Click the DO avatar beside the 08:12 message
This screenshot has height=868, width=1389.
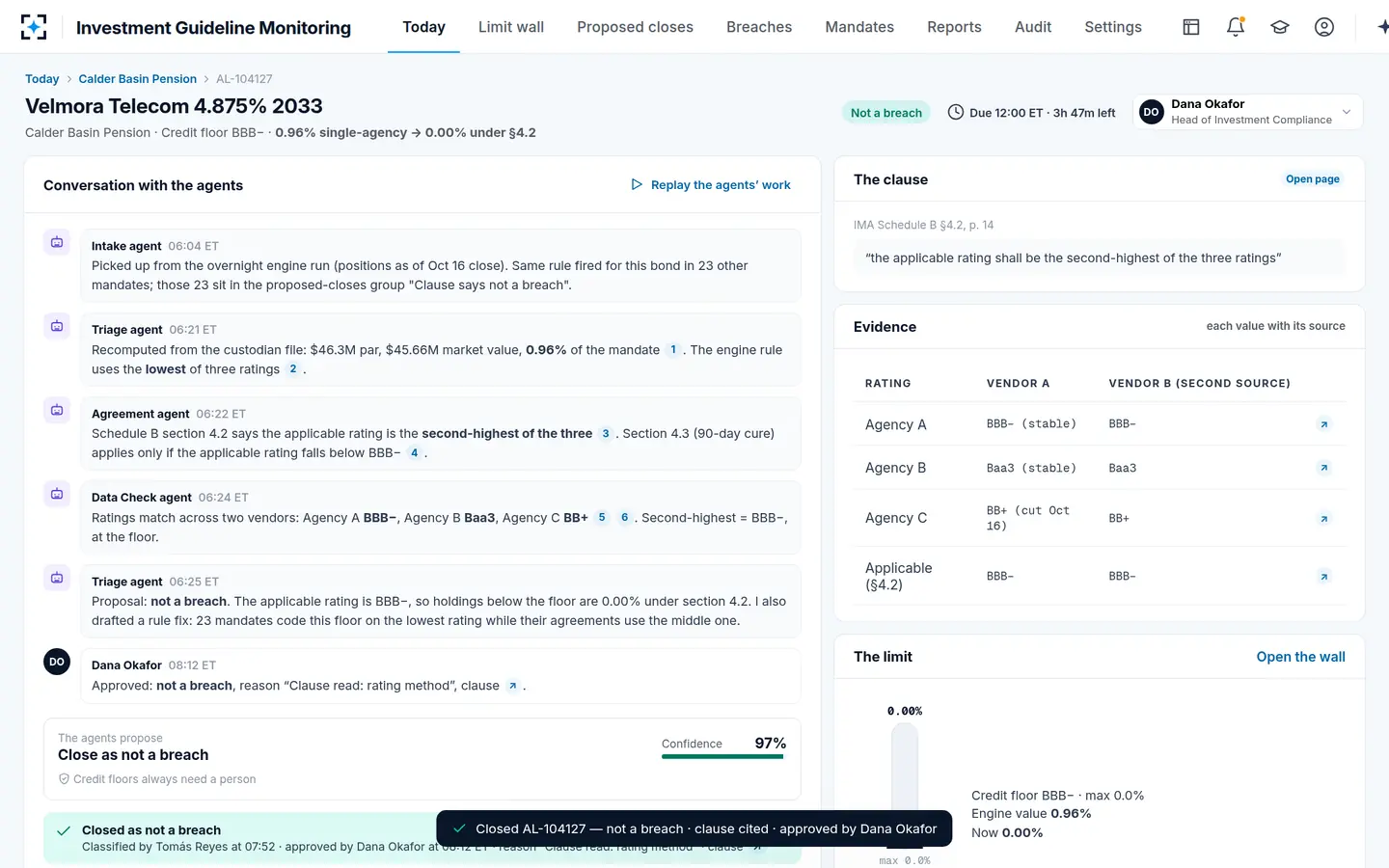[x=57, y=662]
